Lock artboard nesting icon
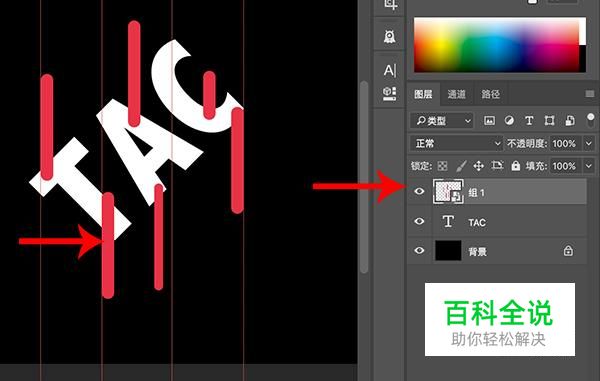The height and width of the screenshot is (381, 600). (497, 165)
